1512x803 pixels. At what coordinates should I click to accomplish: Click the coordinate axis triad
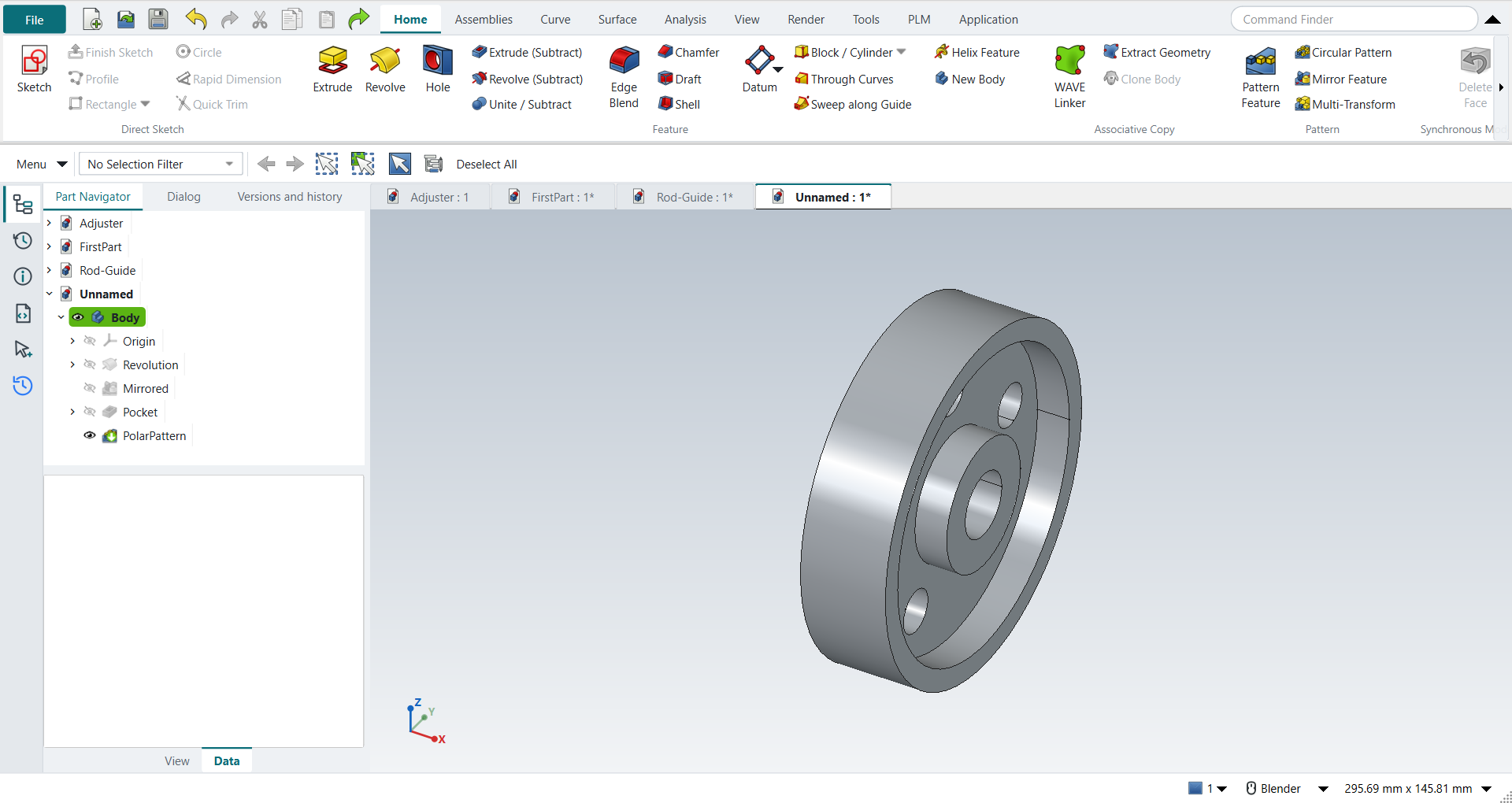pos(426,720)
